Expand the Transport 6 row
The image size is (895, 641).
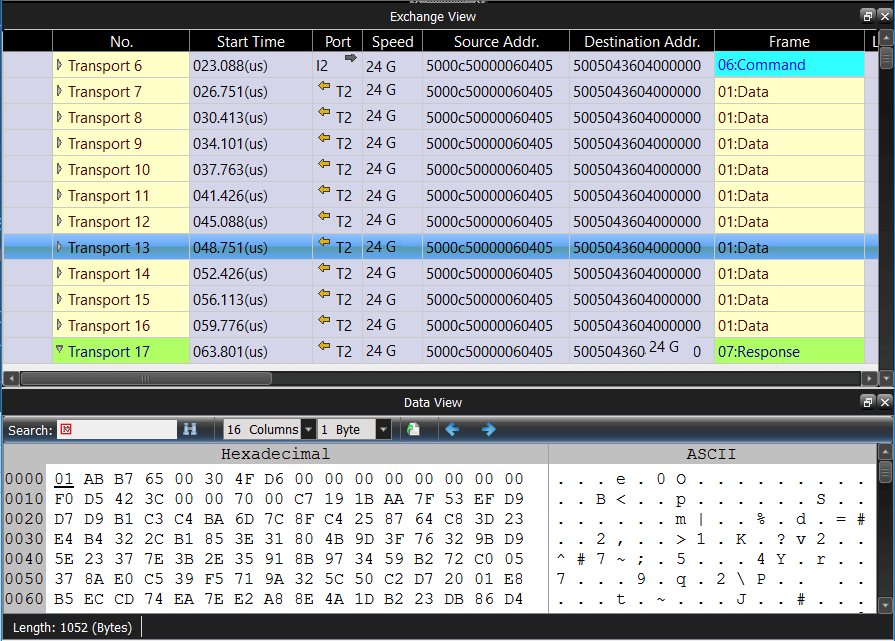(59, 65)
